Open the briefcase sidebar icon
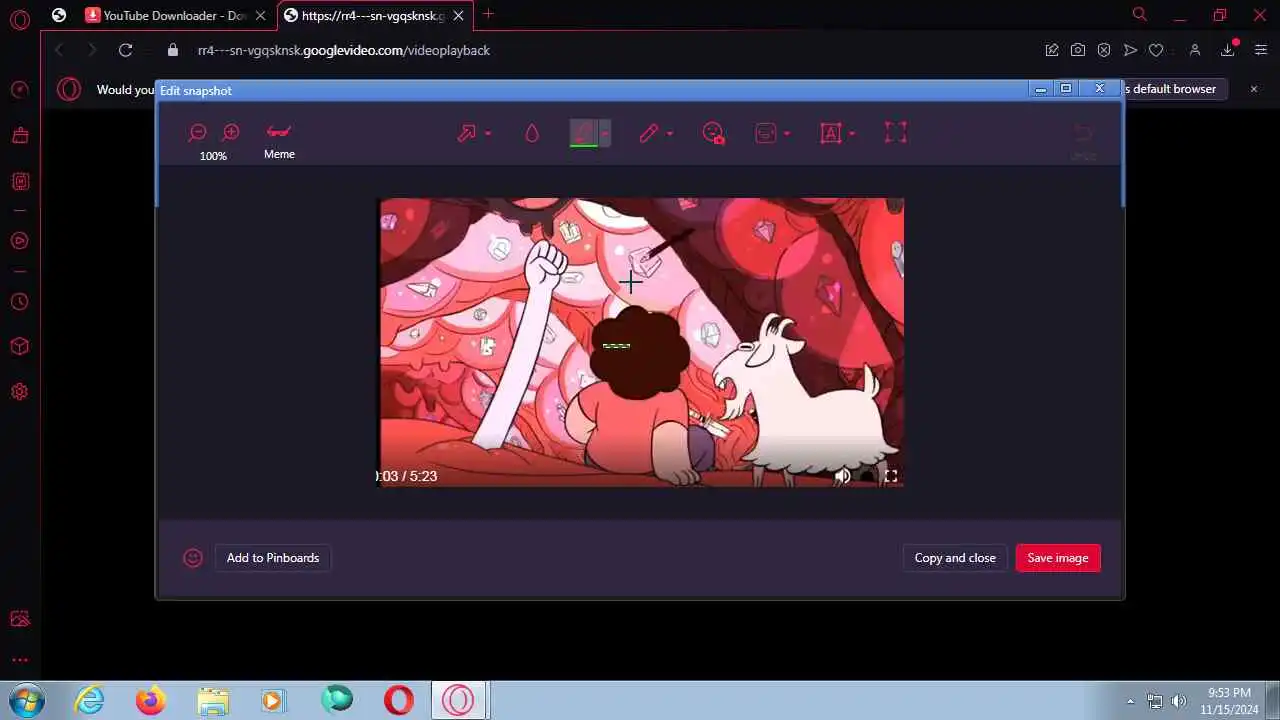Screen dimensions: 1280x720 pyautogui.click(x=19, y=135)
